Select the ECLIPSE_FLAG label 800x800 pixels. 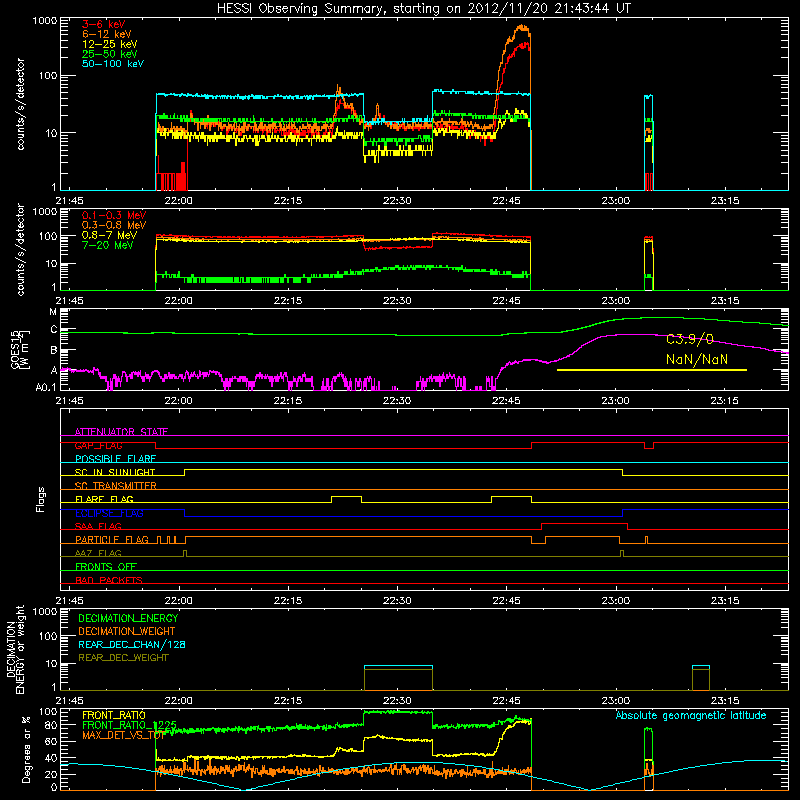tap(109, 513)
